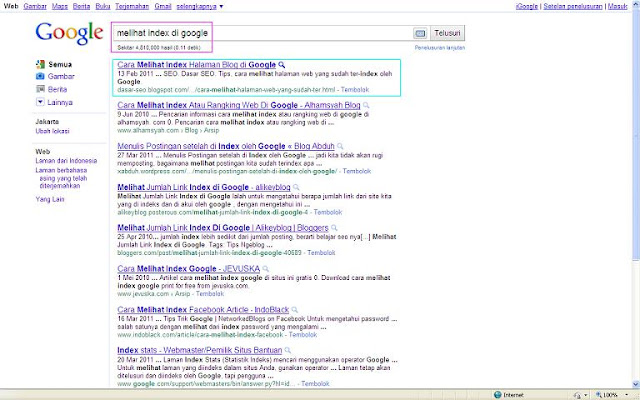Open result Melihat Jumlah Link Index Alikeyblog | Bloggers

[223, 228]
